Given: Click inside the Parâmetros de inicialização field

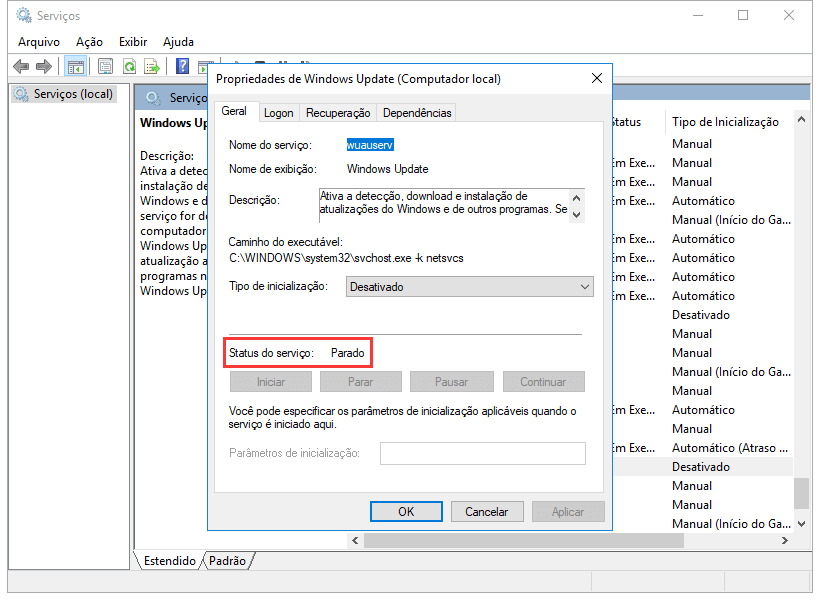Looking at the screenshot, I should (x=483, y=453).
